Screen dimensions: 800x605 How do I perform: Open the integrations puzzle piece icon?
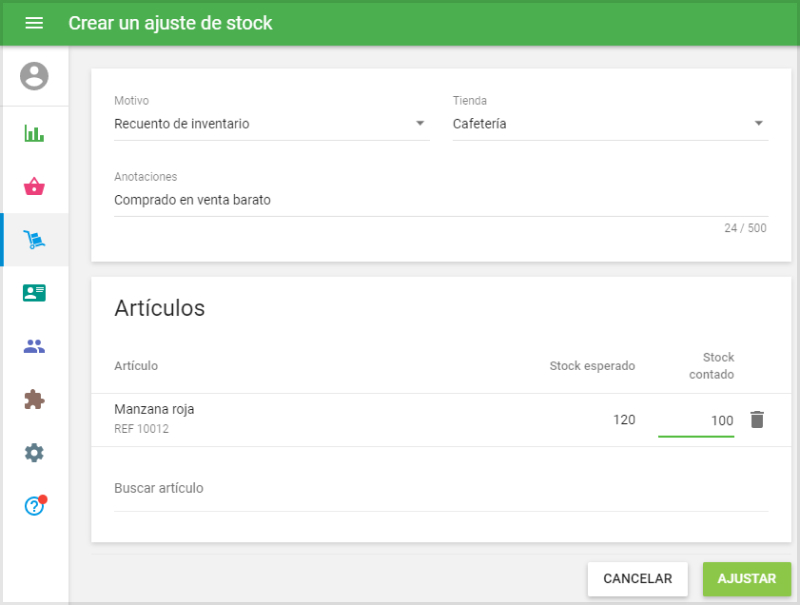34,400
